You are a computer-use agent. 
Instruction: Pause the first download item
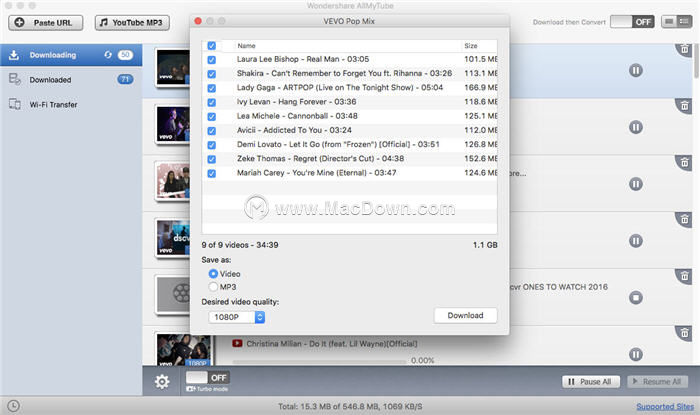coord(636,70)
